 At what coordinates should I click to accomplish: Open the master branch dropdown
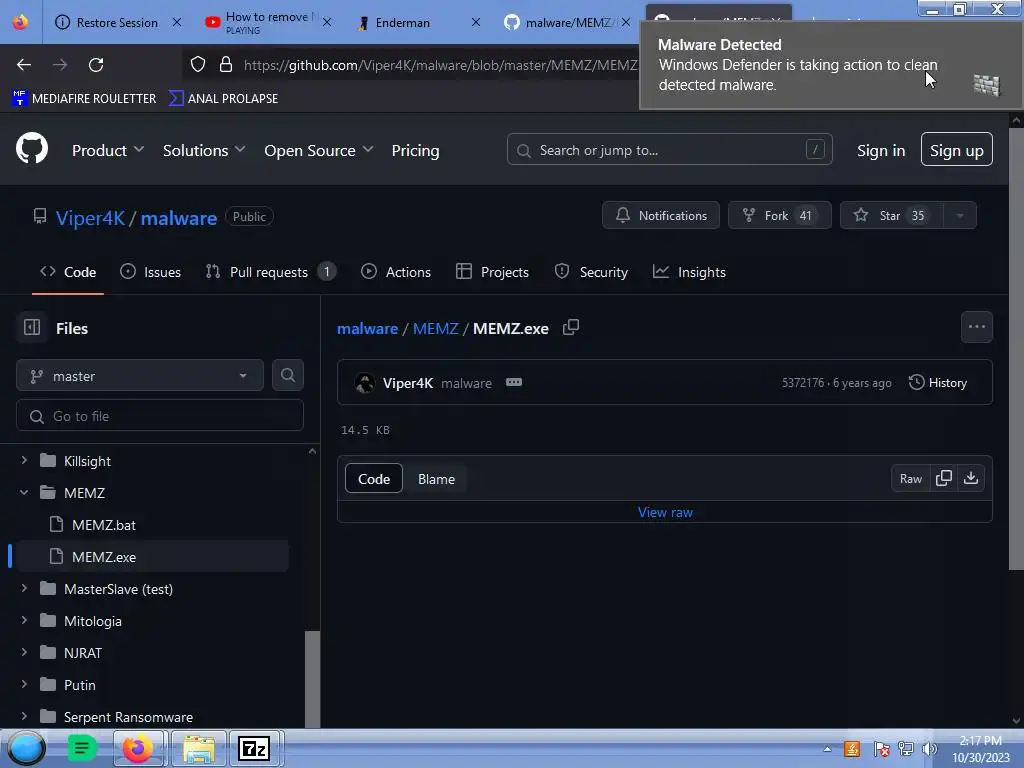click(x=140, y=376)
